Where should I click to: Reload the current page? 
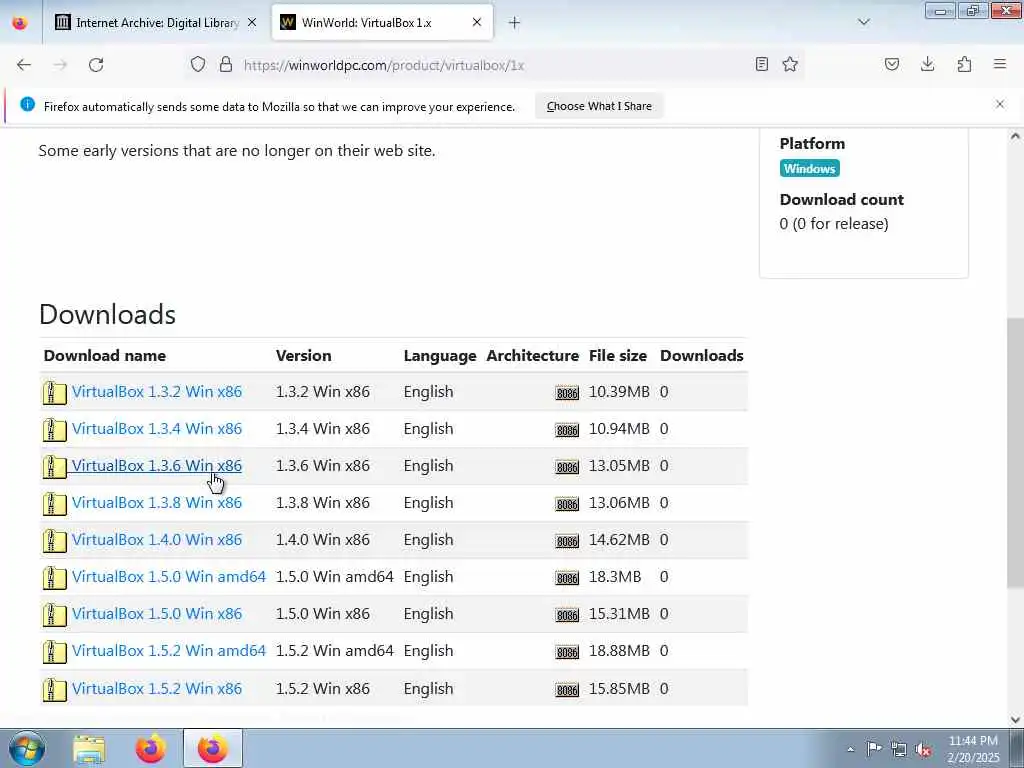coord(96,65)
